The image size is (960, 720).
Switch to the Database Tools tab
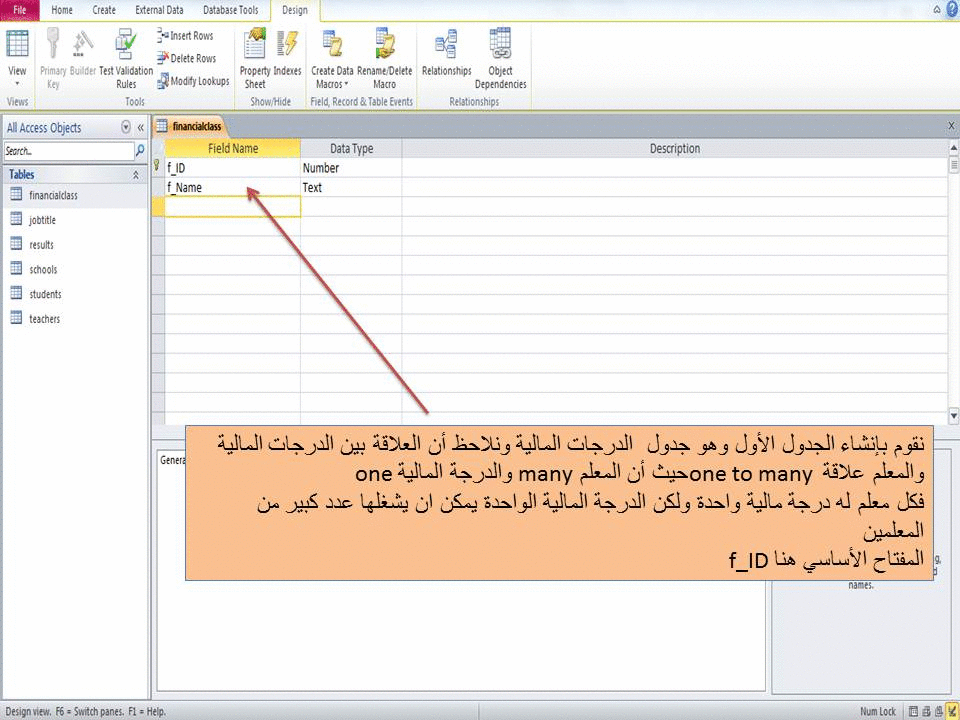[231, 10]
